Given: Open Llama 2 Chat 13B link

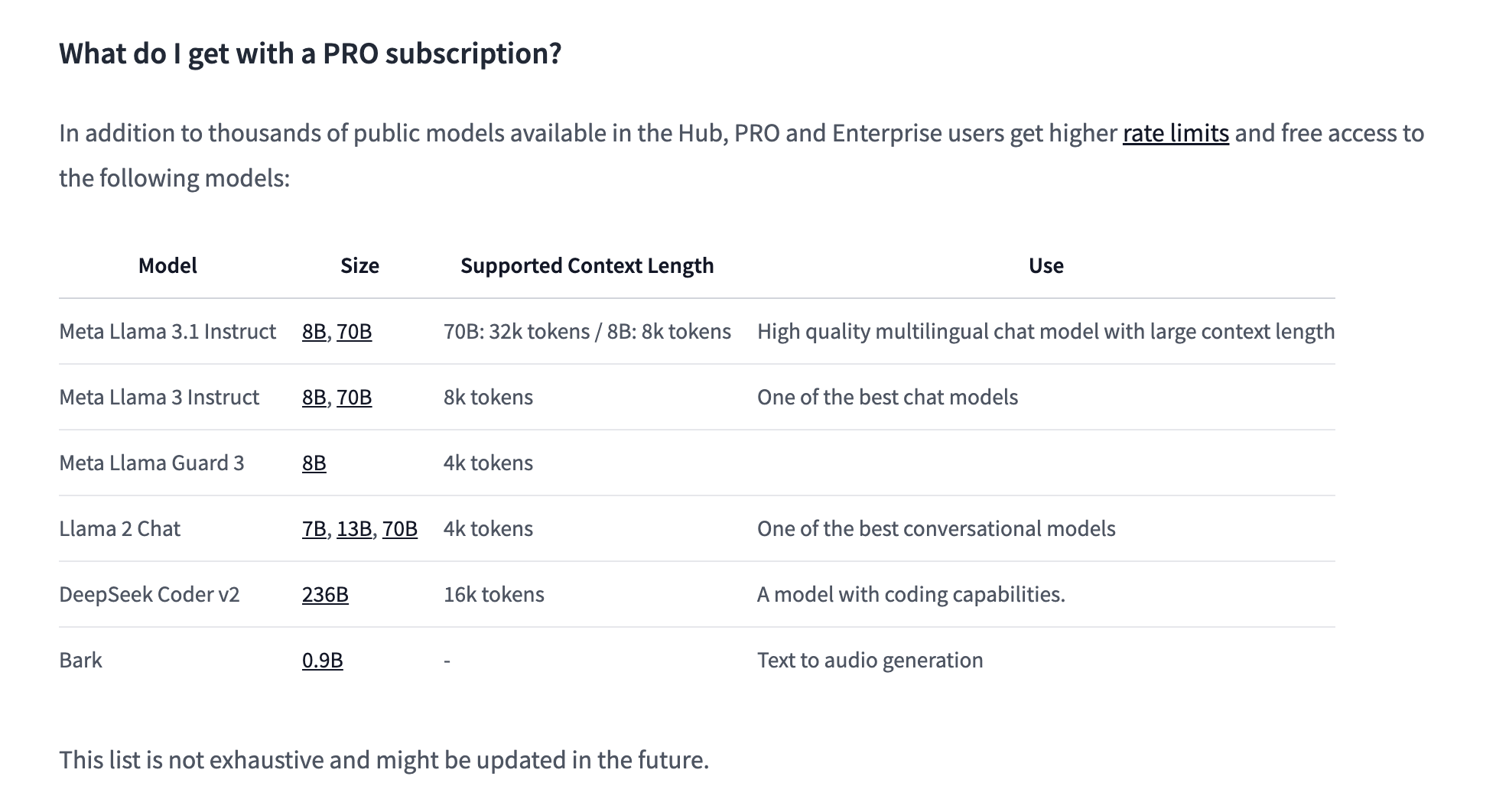Looking at the screenshot, I should pyautogui.click(x=354, y=528).
